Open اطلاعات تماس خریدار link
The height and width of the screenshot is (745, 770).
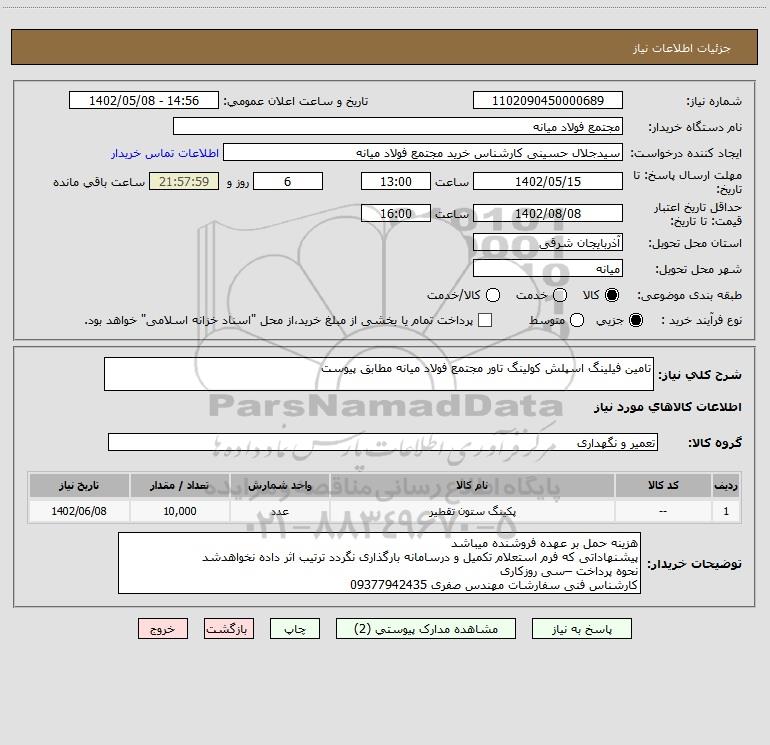(x=165, y=153)
